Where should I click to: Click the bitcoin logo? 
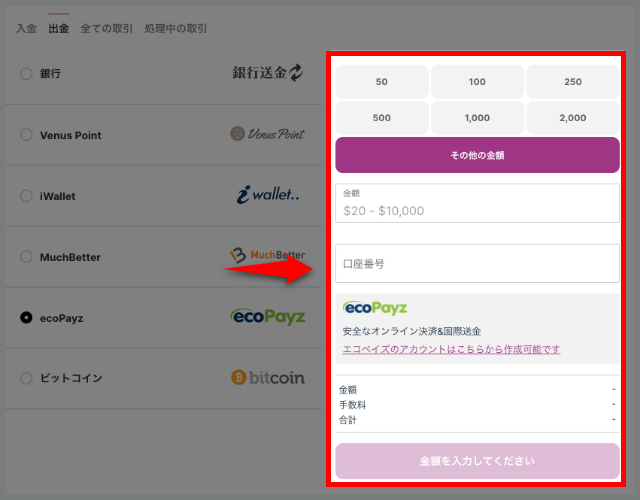(x=267, y=378)
